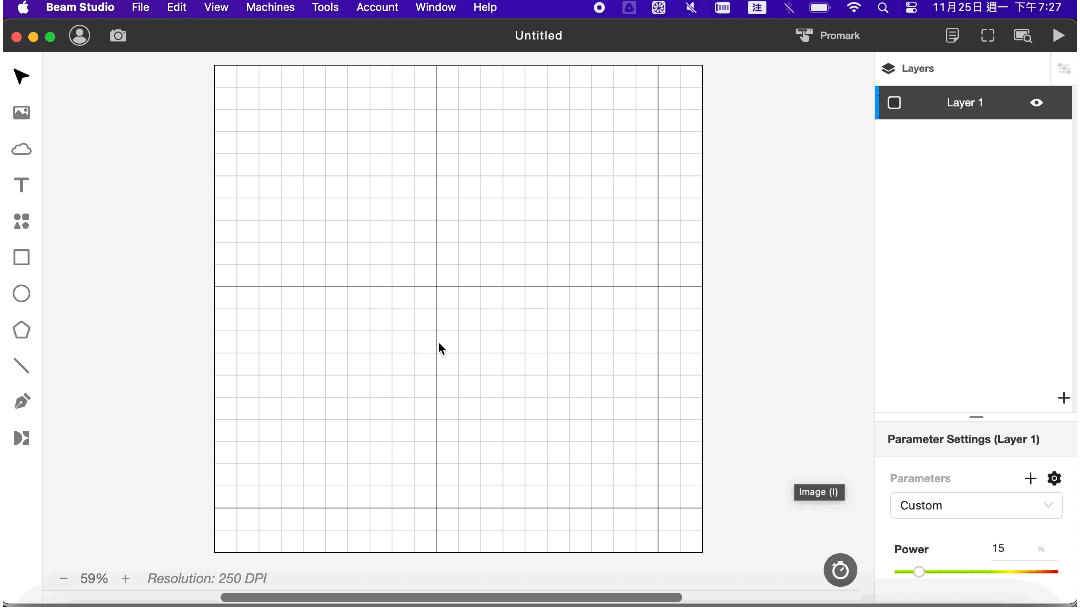This screenshot has width=1080, height=608.
Task: Click the layer panel divider handle
Action: [x=976, y=417]
